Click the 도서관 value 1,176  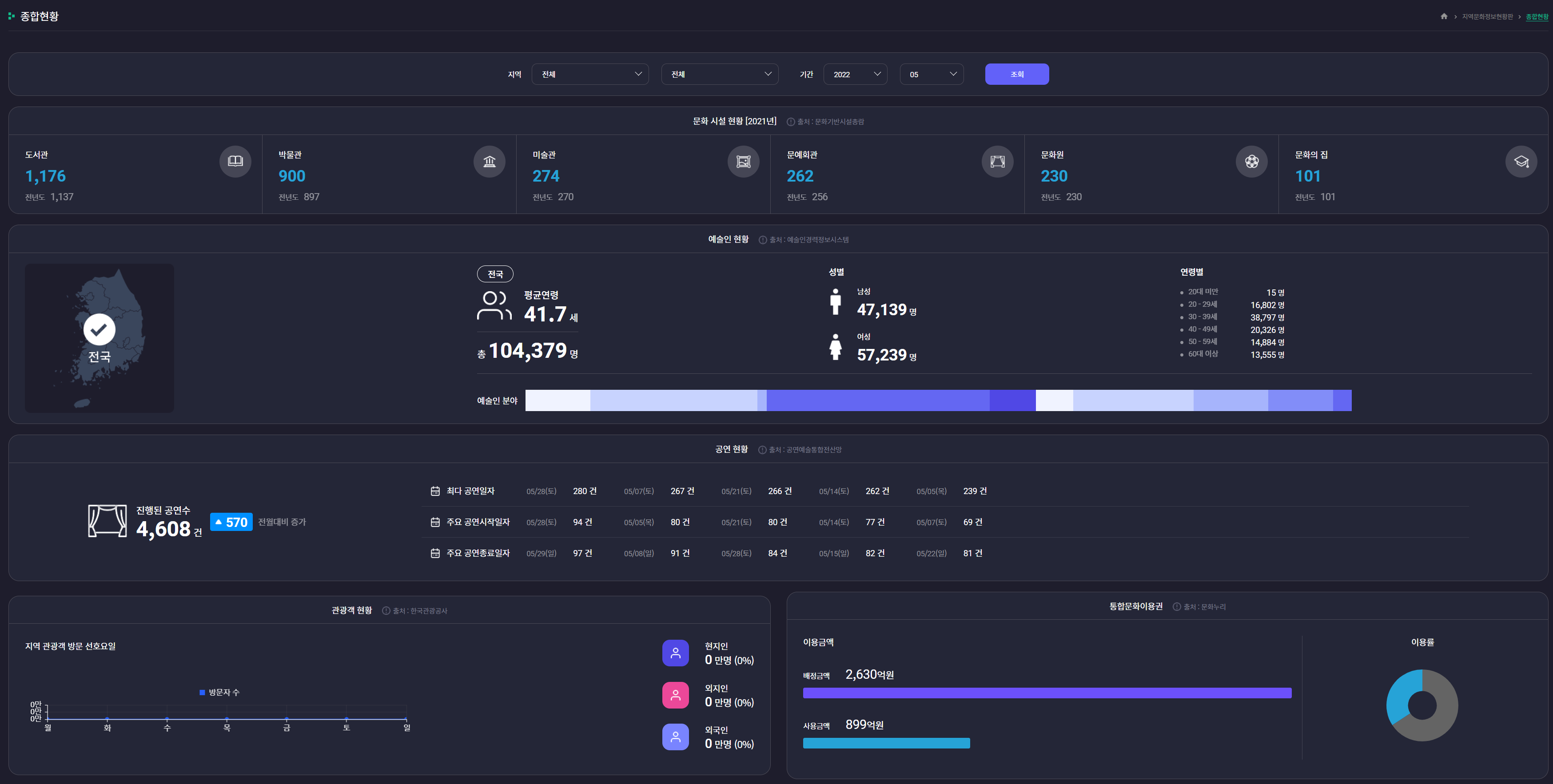click(46, 176)
